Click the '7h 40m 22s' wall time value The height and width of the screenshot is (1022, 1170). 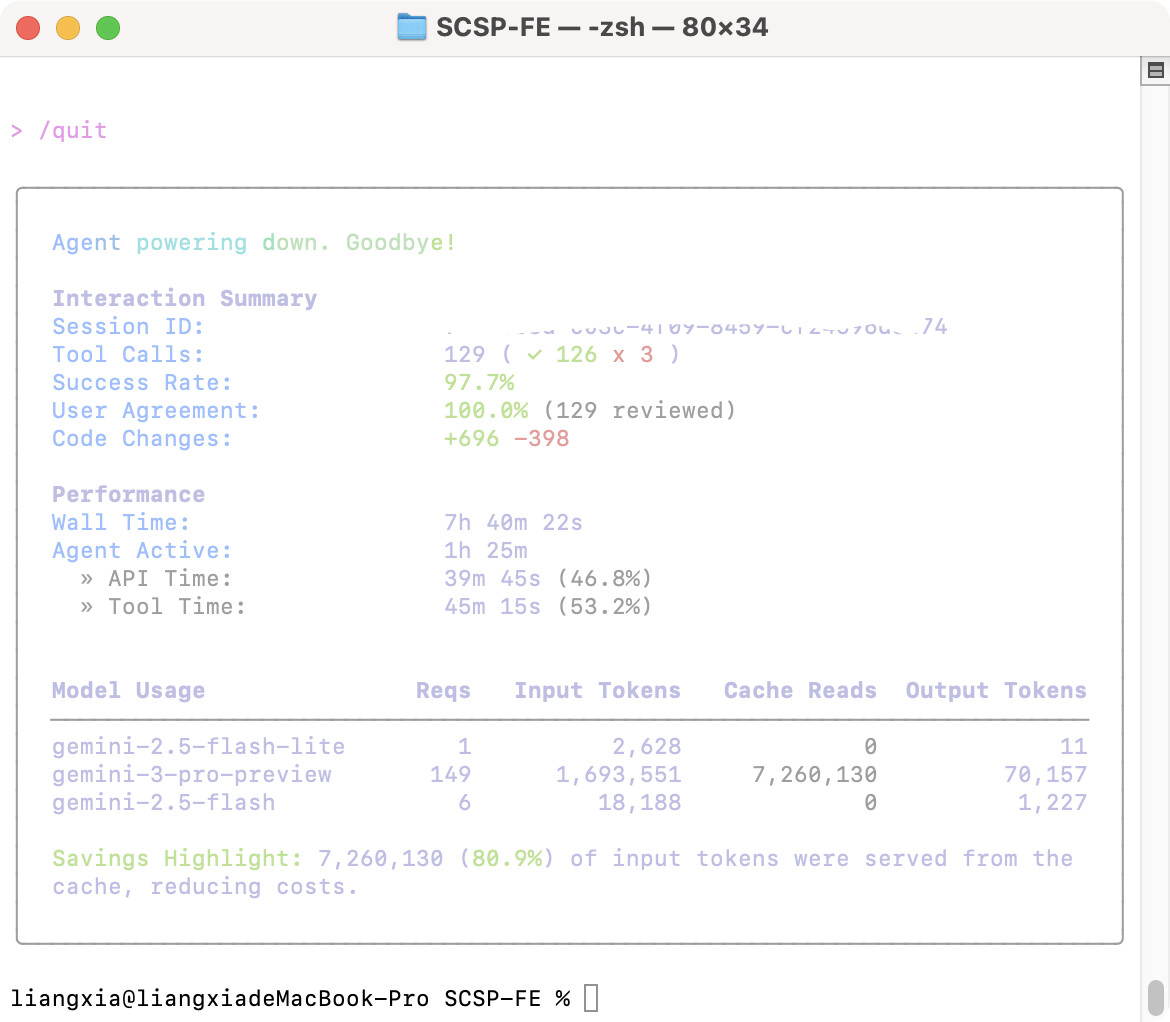click(x=513, y=523)
